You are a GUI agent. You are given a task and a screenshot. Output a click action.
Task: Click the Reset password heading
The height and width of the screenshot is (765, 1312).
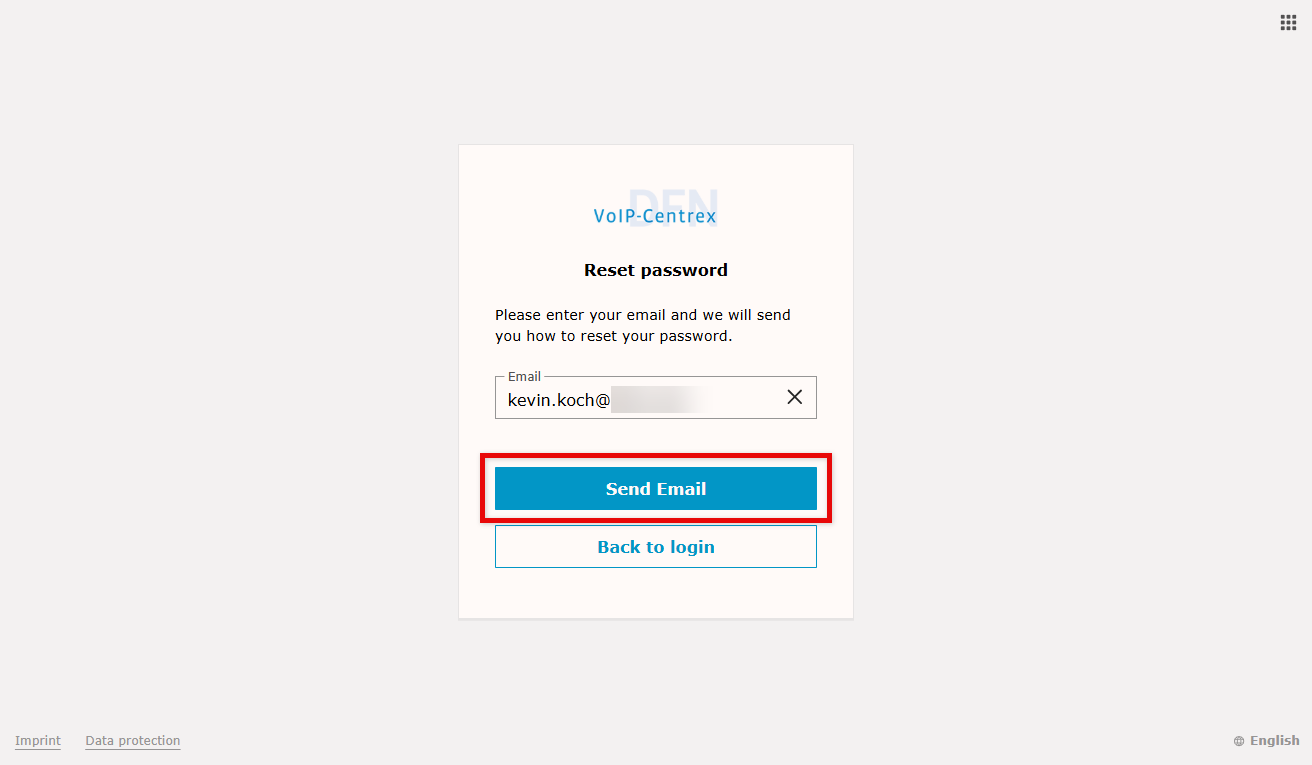[656, 270]
